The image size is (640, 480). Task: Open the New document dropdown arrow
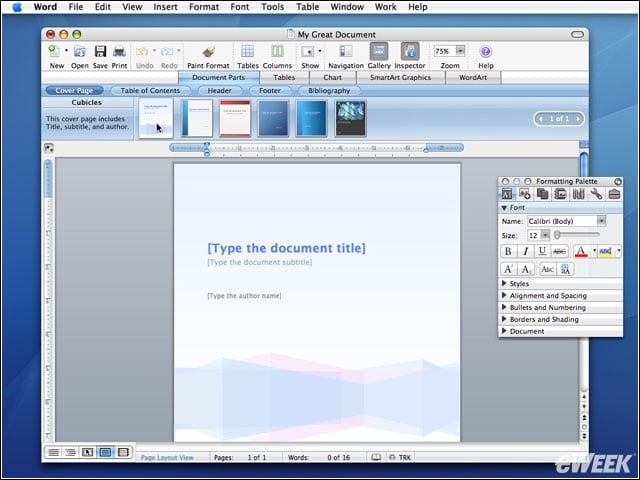66,51
